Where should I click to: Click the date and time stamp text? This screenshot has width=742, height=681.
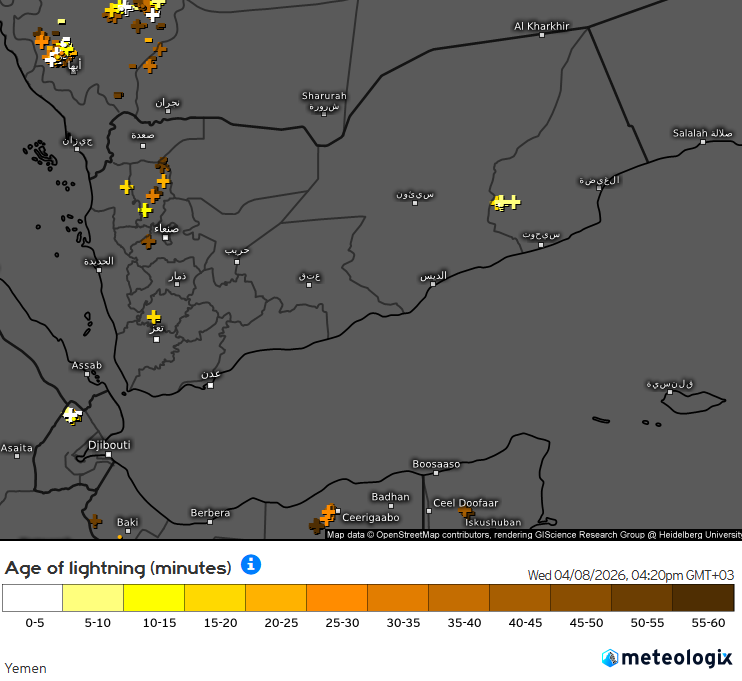pos(631,575)
